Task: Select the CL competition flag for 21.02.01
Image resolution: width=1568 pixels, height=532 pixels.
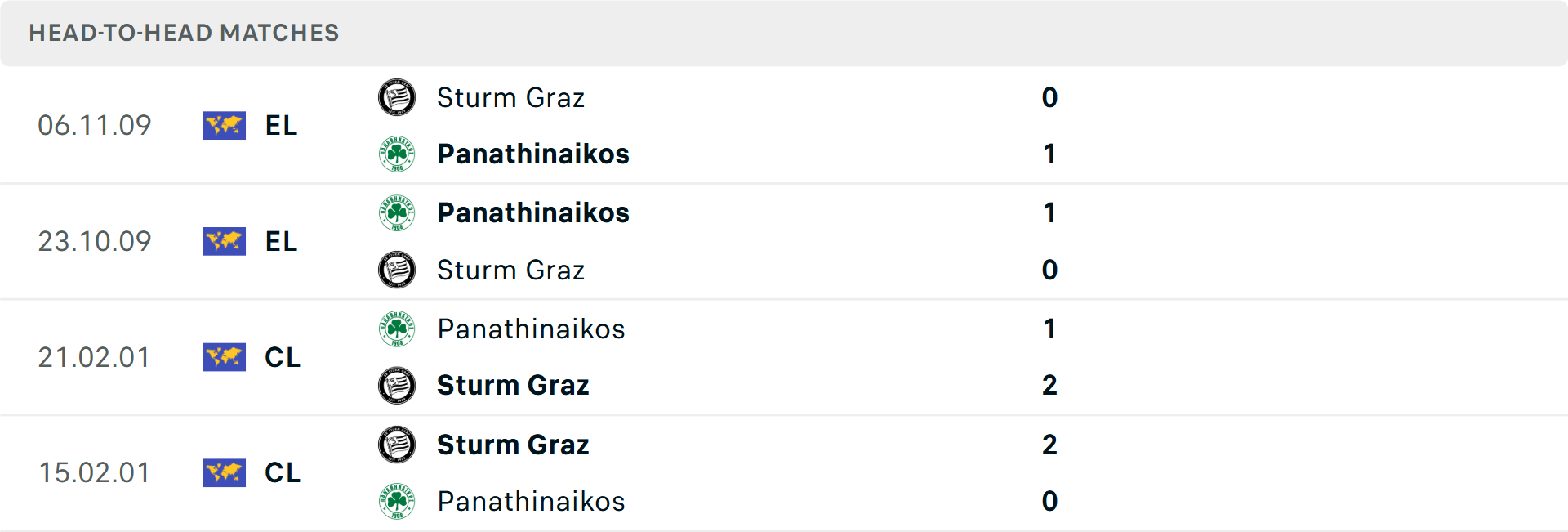Action: (225, 357)
